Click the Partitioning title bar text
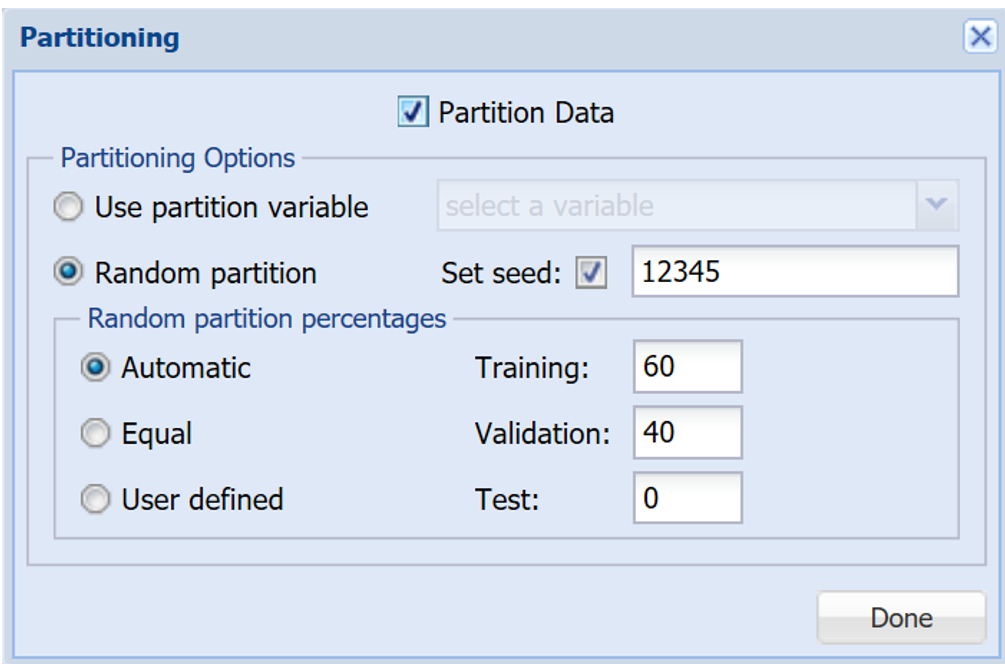This screenshot has height=664, width=1005. tap(100, 38)
